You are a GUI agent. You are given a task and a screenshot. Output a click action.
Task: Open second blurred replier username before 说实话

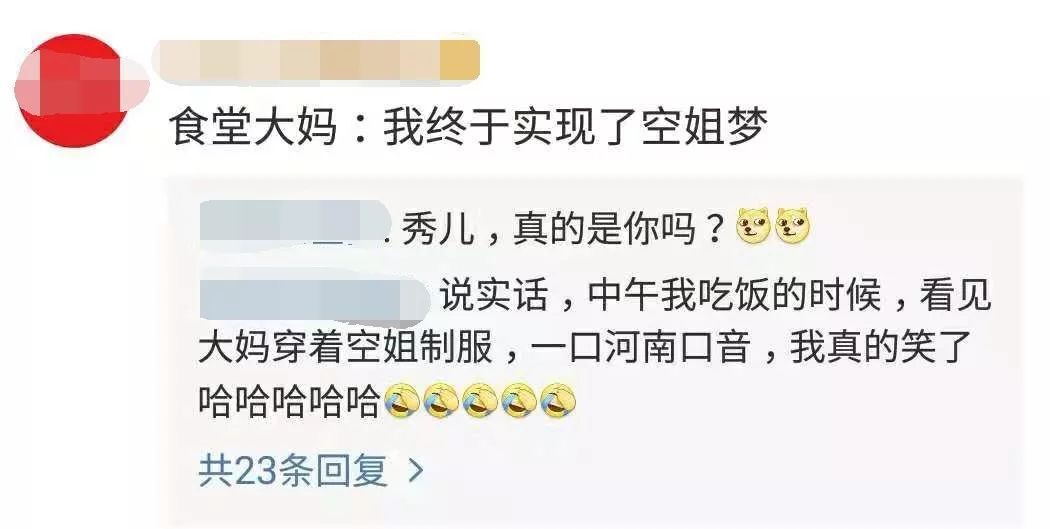click(x=315, y=294)
